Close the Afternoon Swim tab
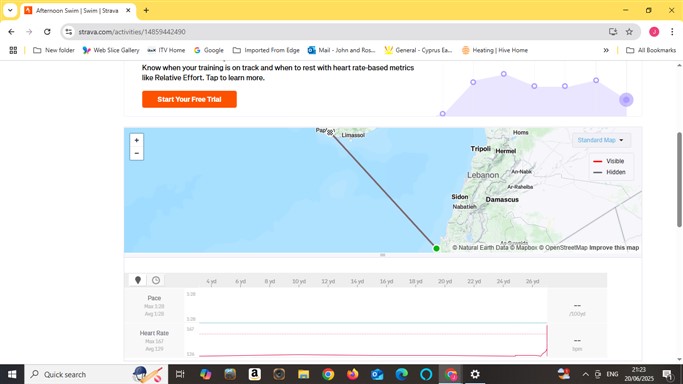This screenshot has height=384, width=683. (x=128, y=10)
